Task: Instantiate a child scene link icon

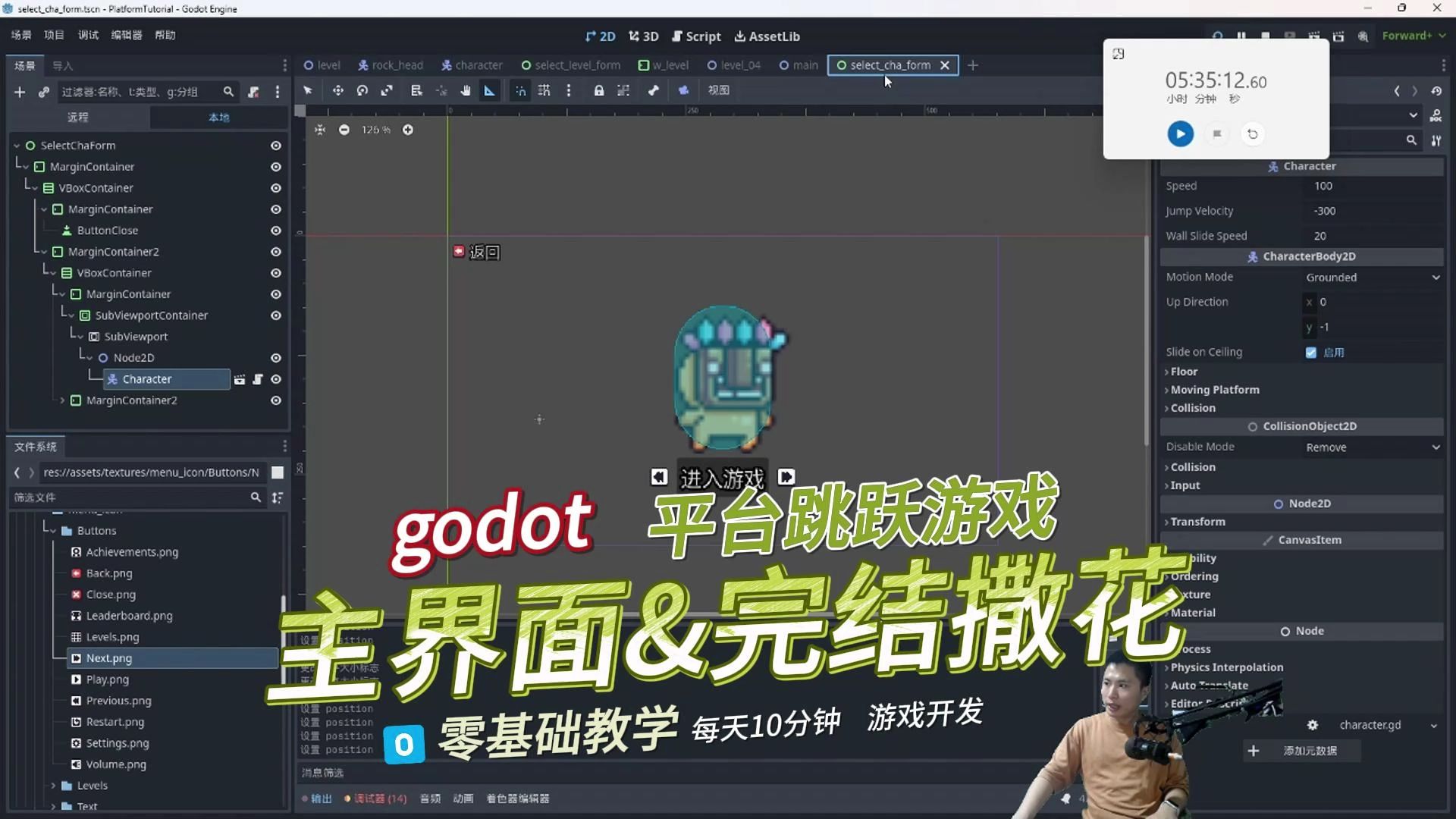Action: point(44,92)
